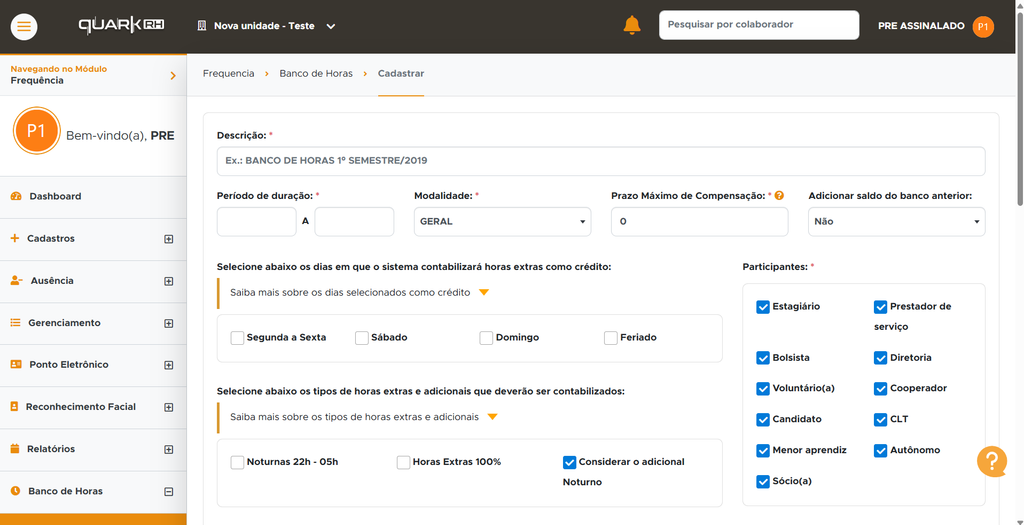1024x525 pixels.
Task: Expand the Relatórios submenu
Action: [168, 449]
